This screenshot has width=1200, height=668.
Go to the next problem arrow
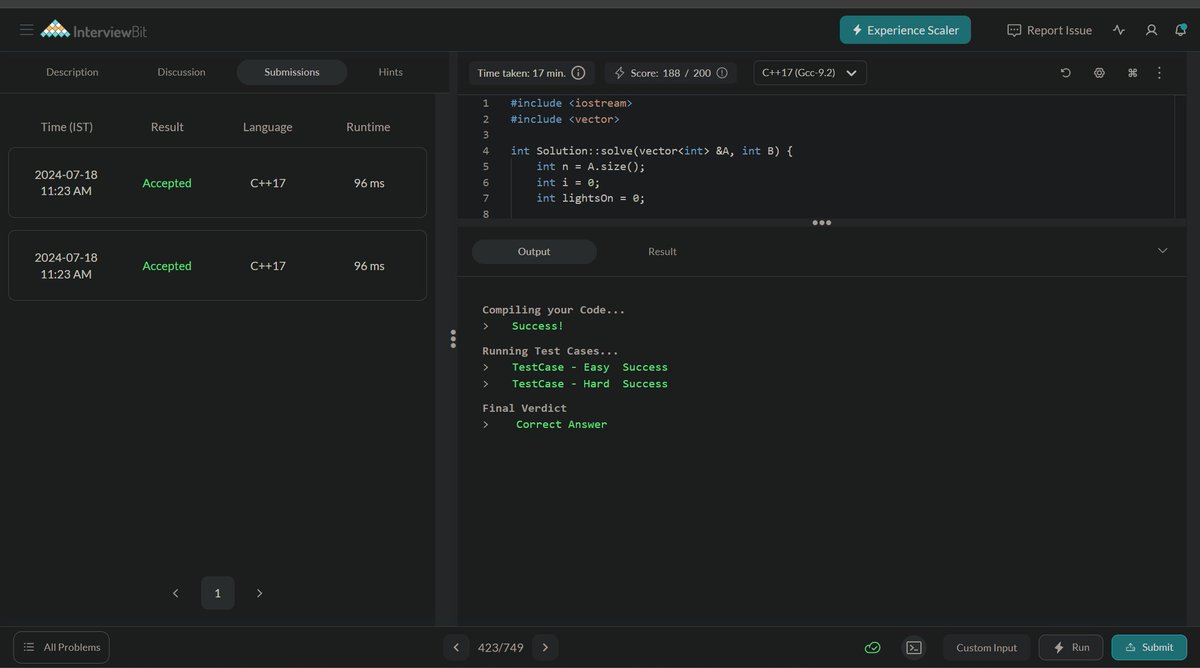[x=545, y=647]
